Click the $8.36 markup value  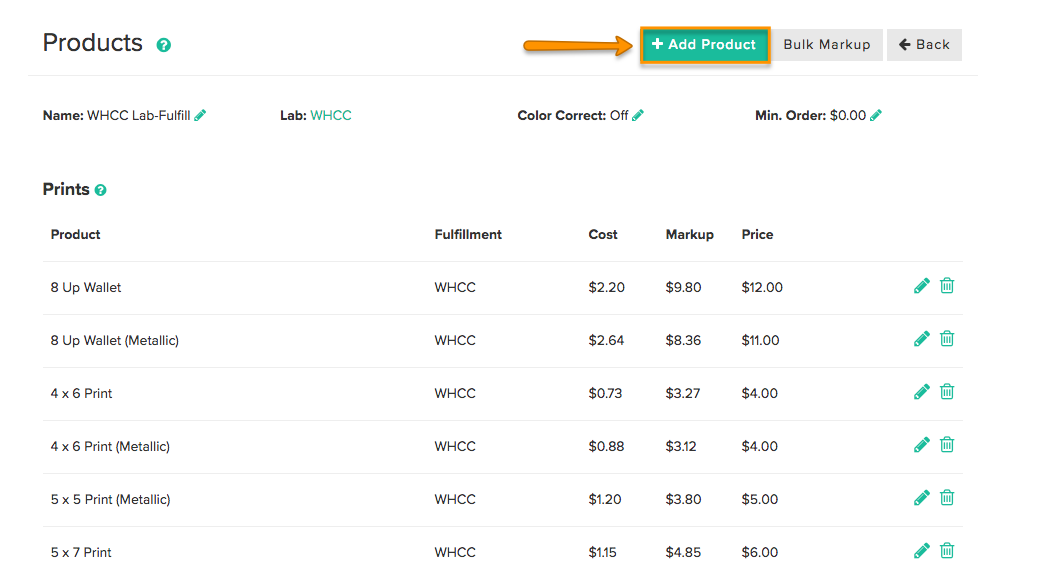click(x=683, y=340)
